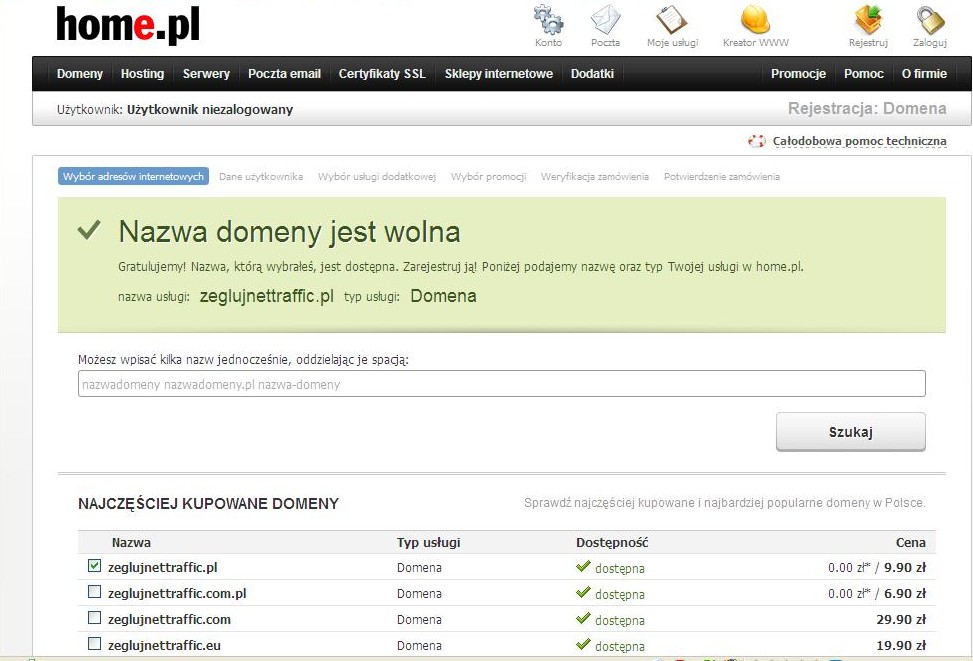The width and height of the screenshot is (973, 661).
Task: Click the Dostępność column header
Action: (612, 542)
